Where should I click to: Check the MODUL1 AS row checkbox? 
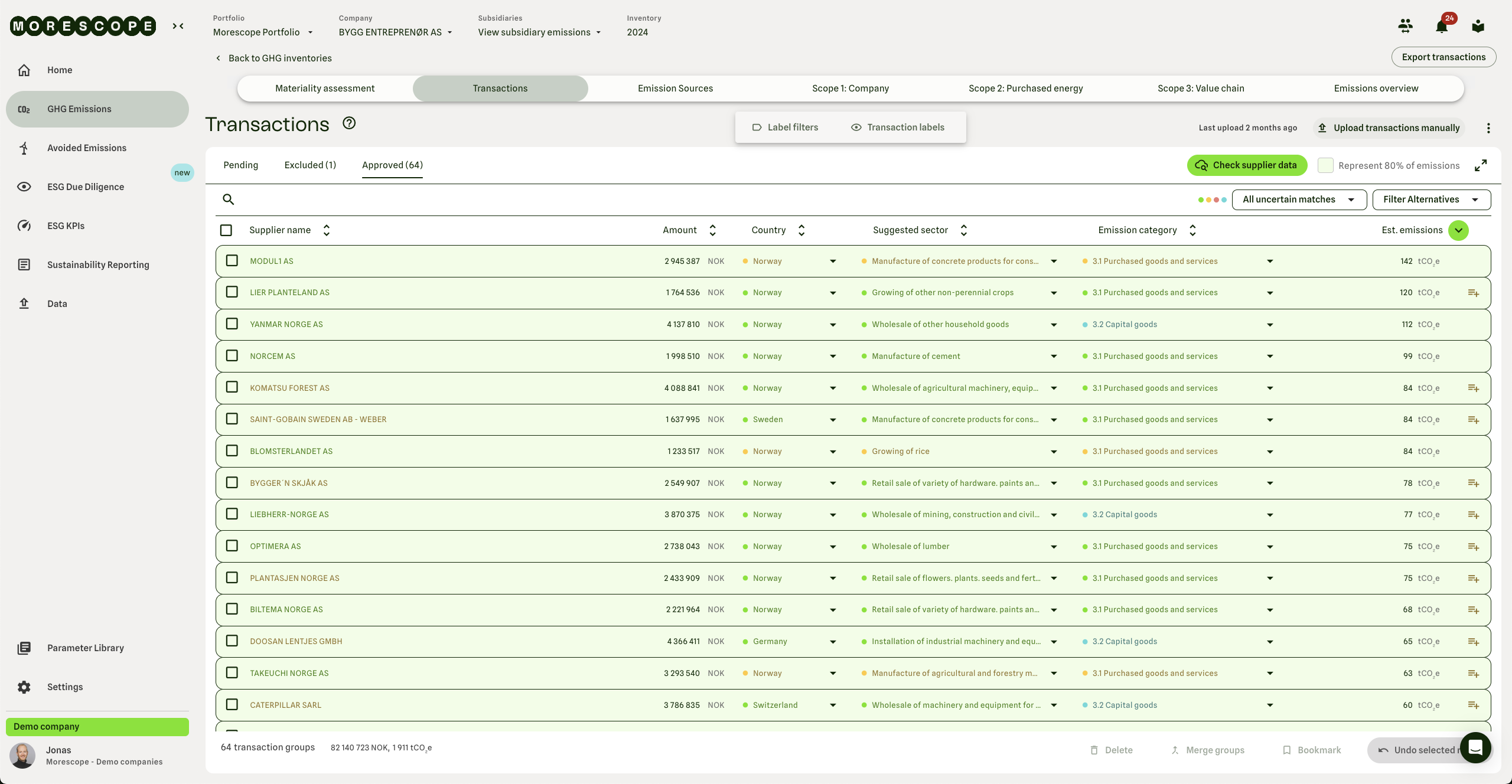click(x=232, y=260)
